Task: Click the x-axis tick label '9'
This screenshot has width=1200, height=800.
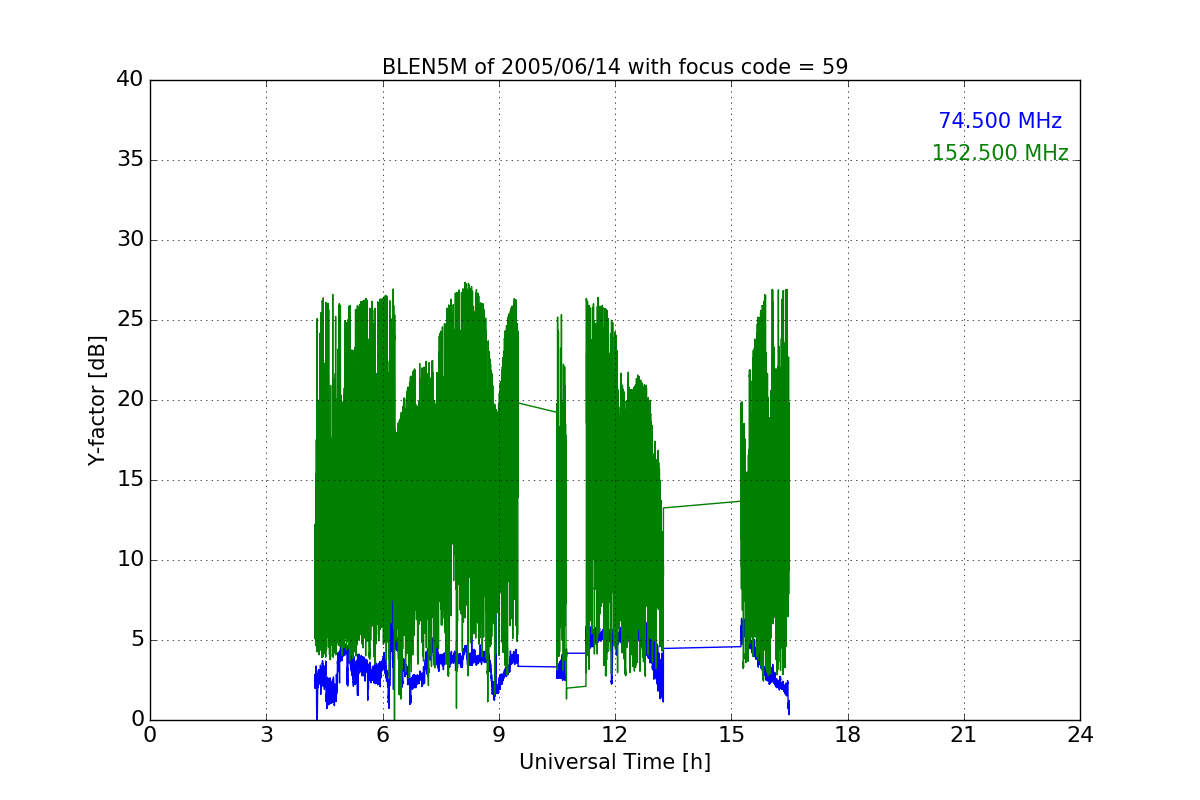Action: (499, 735)
